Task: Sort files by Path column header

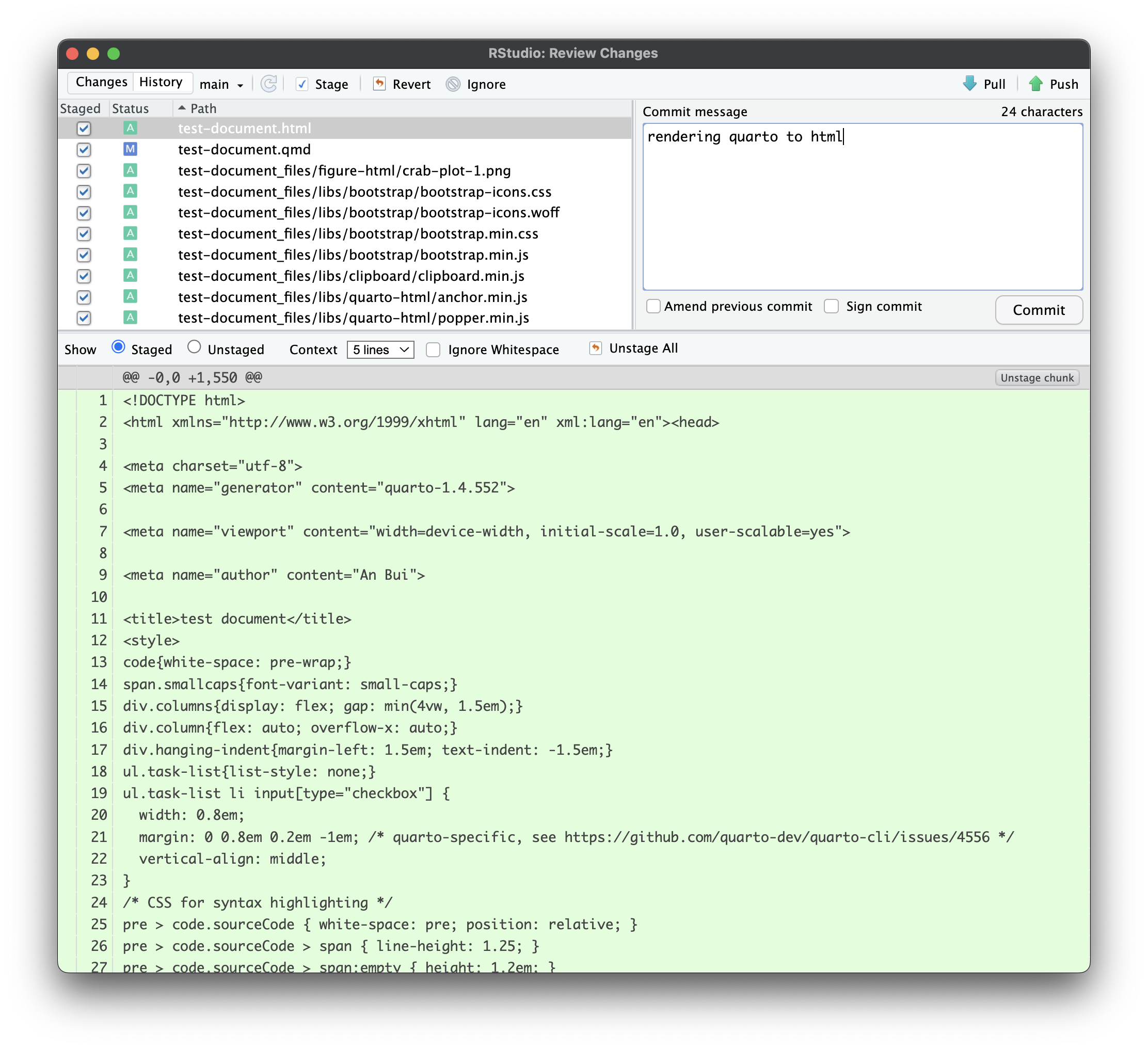Action: 203,108
